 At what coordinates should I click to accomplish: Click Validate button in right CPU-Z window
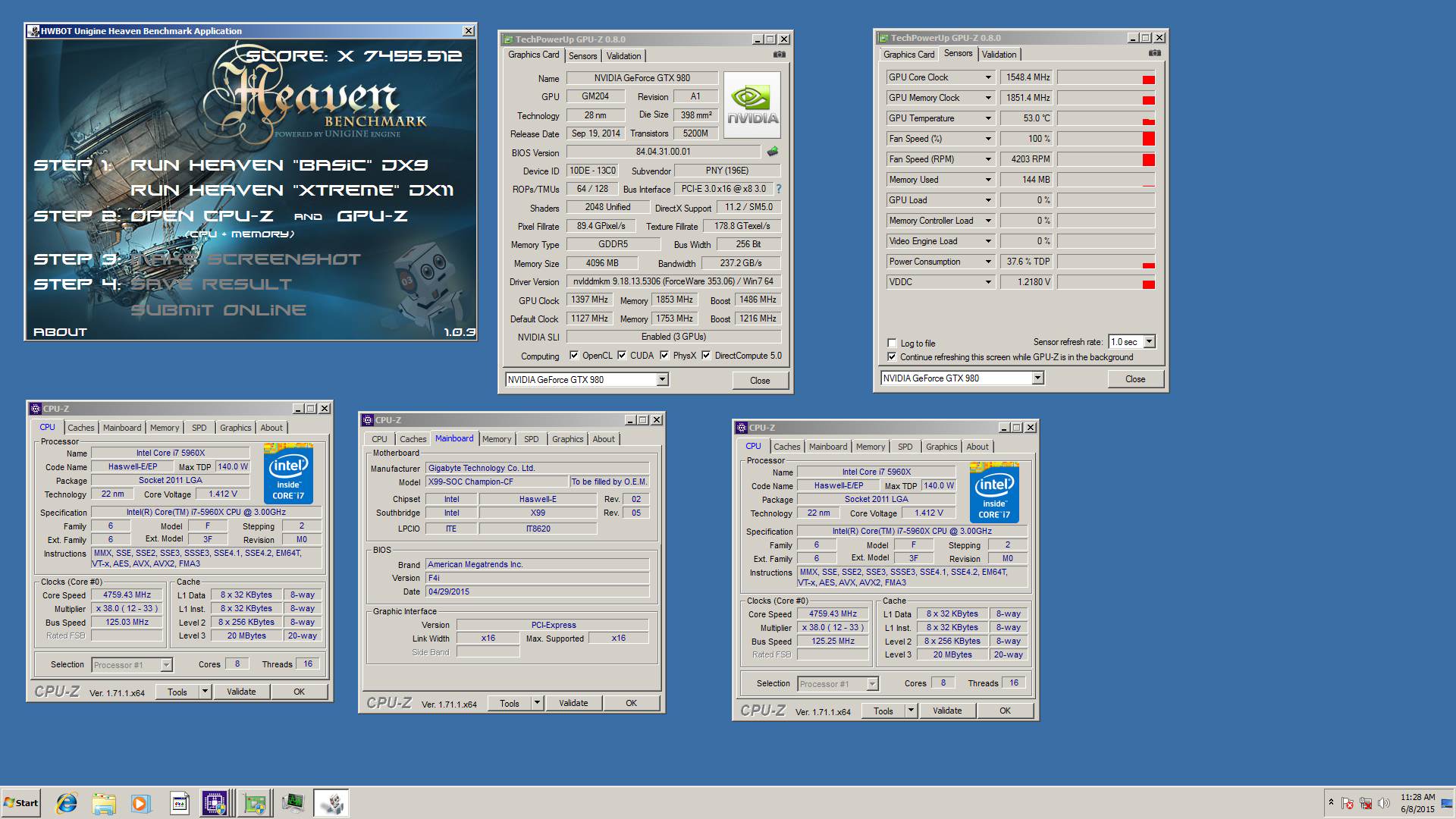tap(947, 711)
